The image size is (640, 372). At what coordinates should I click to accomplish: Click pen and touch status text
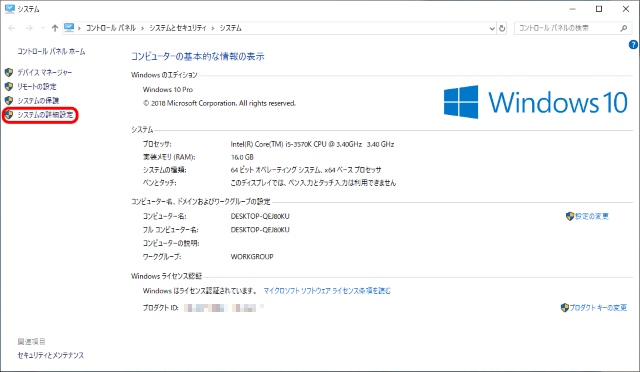pyautogui.click(x=313, y=183)
